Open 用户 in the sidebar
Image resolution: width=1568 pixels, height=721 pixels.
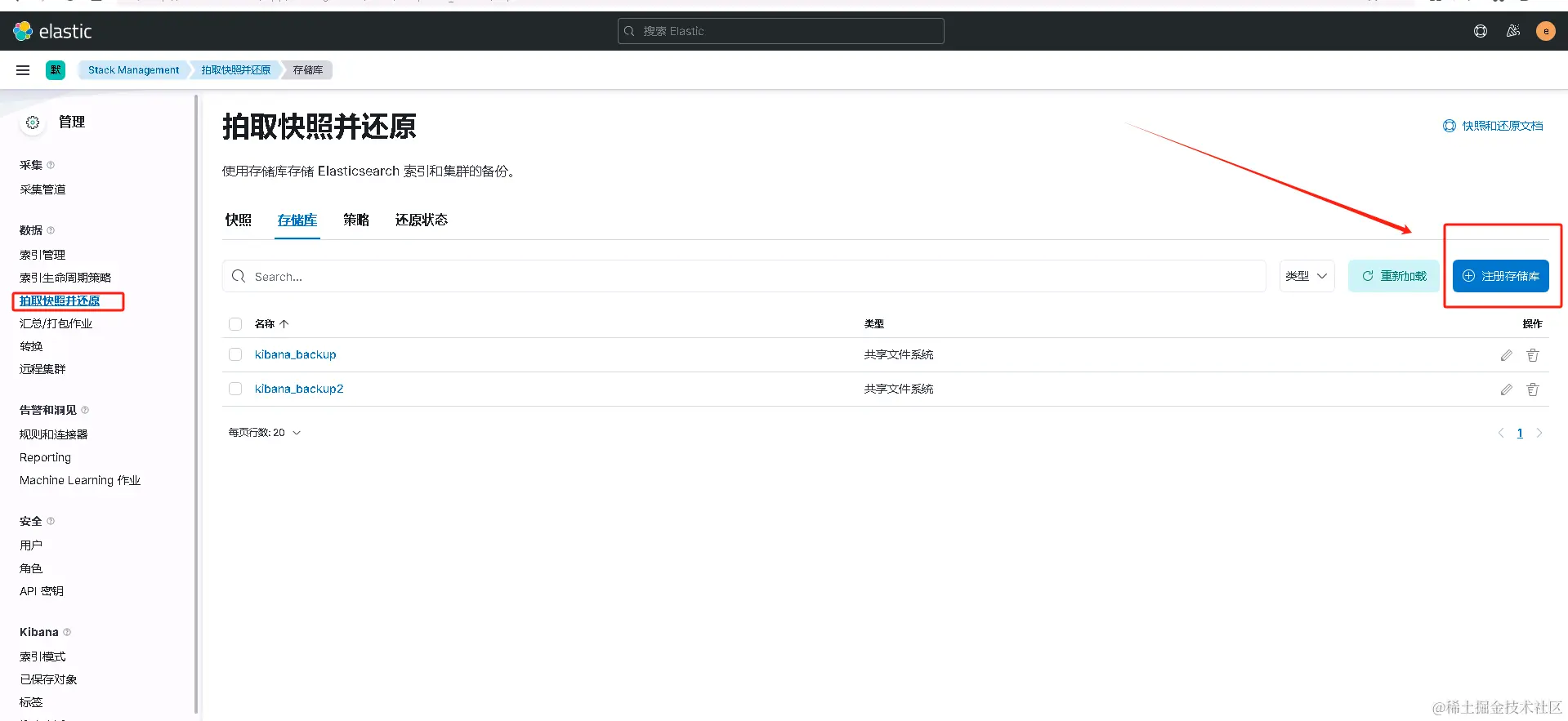click(x=31, y=545)
